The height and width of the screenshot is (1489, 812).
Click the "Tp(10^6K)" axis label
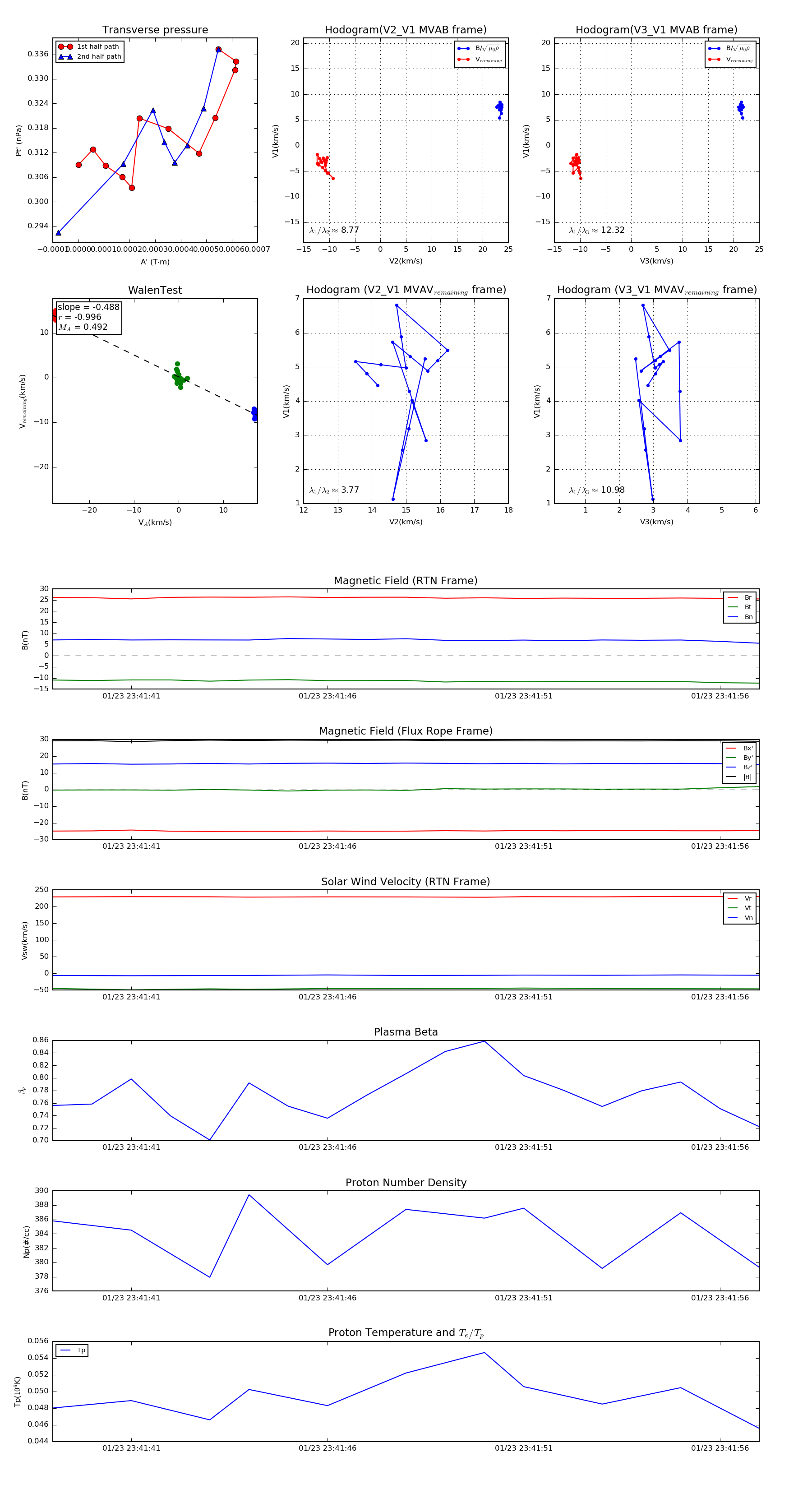pyautogui.click(x=18, y=1392)
